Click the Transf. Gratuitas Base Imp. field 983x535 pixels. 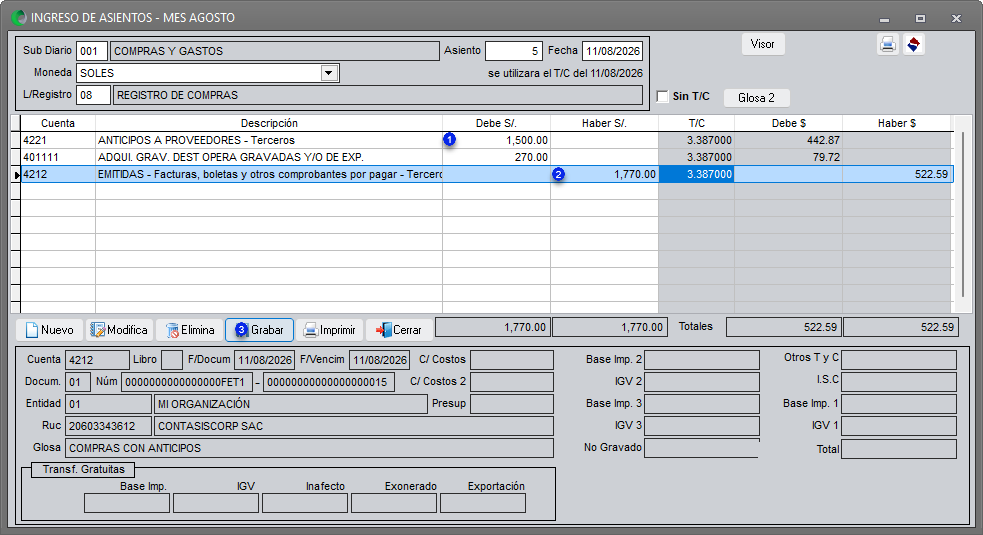pyautogui.click(x=127, y=503)
